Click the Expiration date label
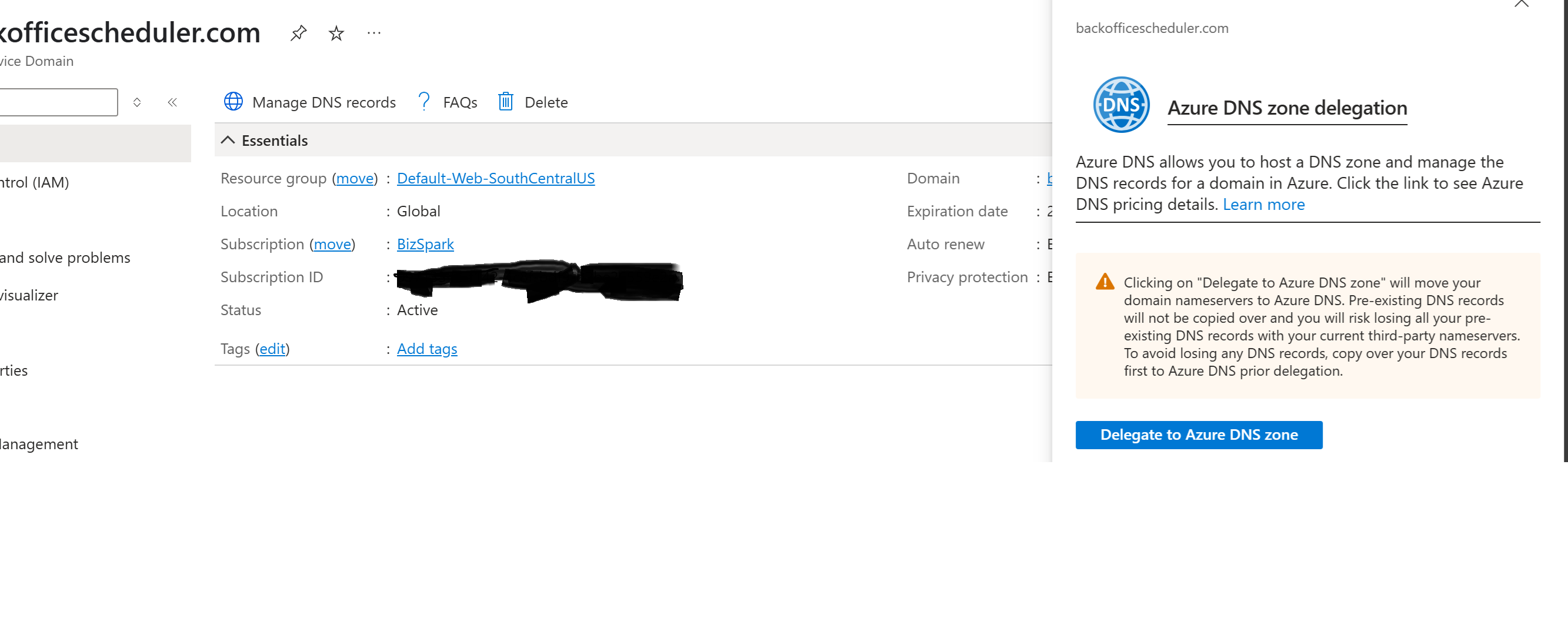Viewport: 1568px width, 635px height. 957,211
